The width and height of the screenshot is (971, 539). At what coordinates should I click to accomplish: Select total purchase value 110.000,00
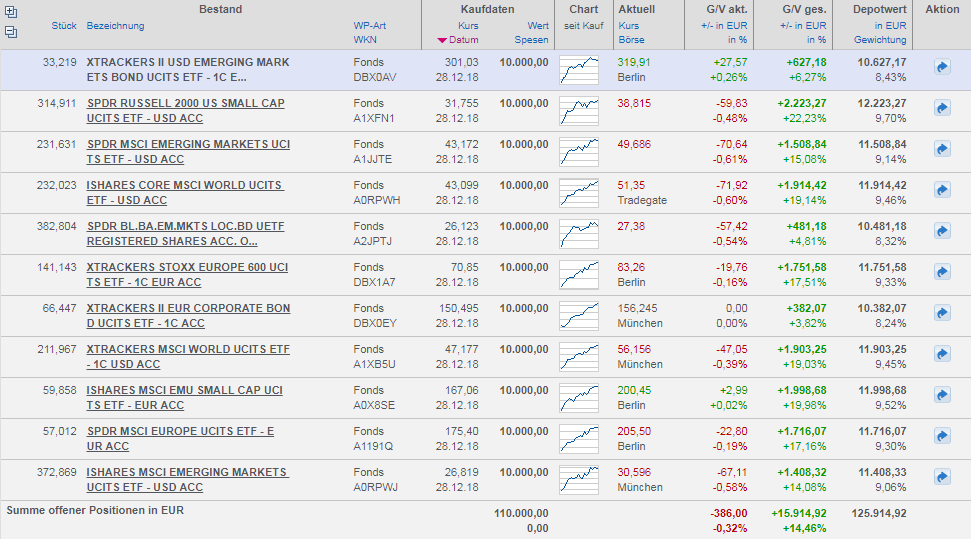tap(521, 514)
